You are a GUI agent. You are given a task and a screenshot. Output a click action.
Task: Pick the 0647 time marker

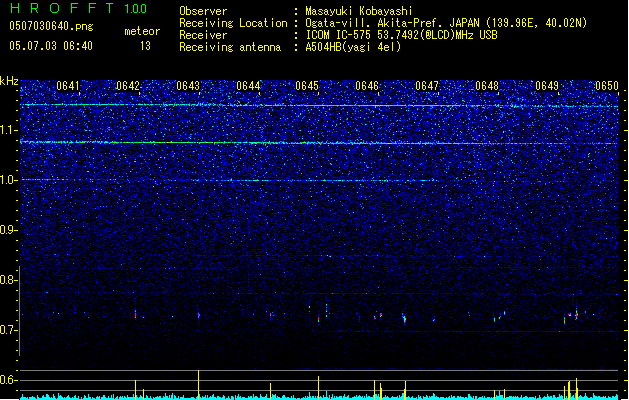coord(427,87)
